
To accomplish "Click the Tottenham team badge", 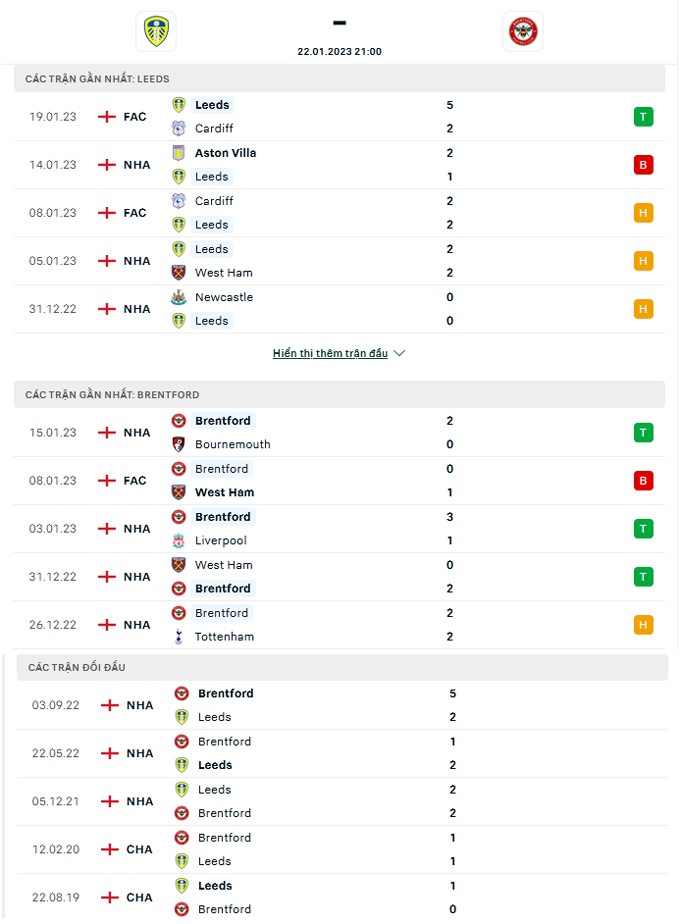I will point(179,636).
